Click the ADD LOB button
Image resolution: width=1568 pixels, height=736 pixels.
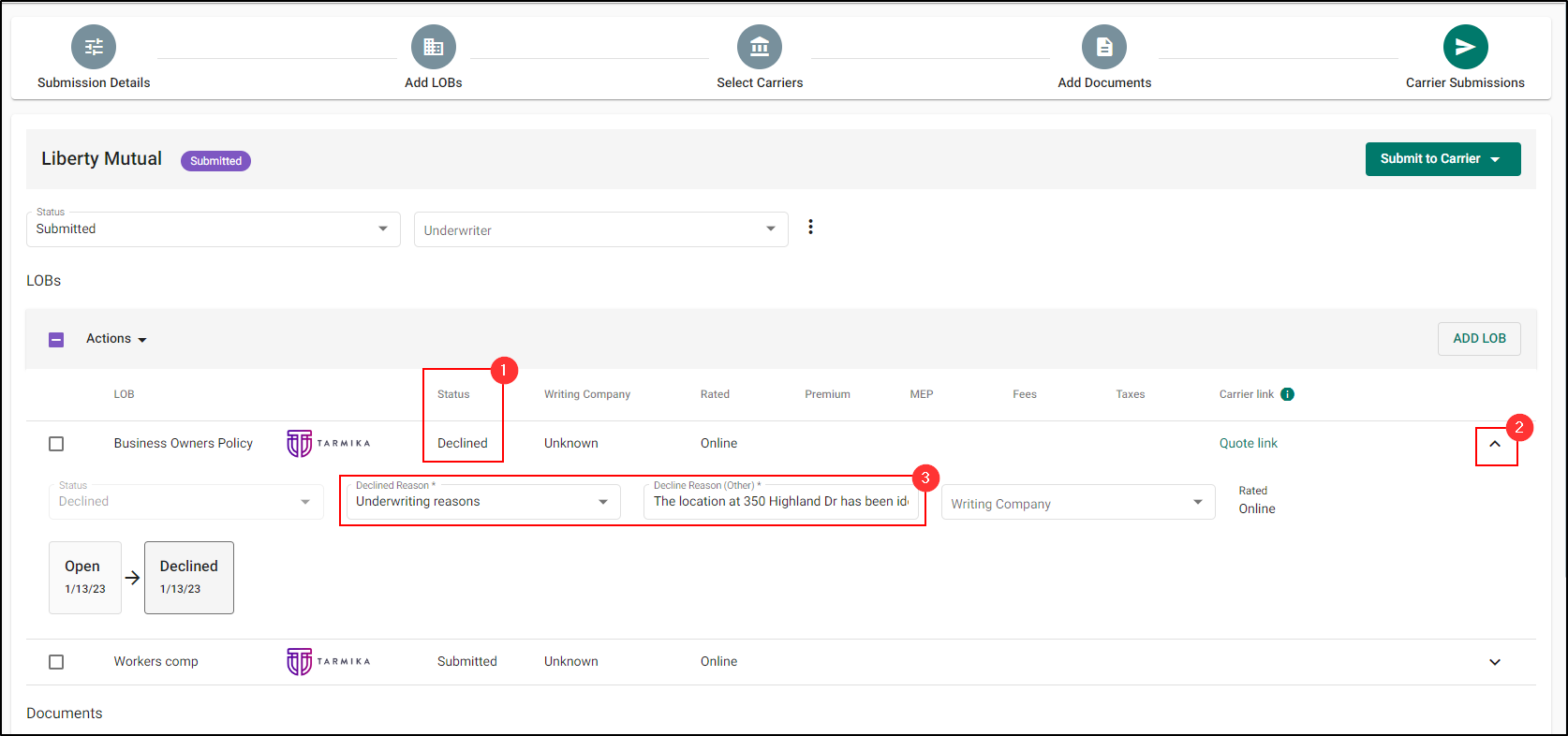pyautogui.click(x=1479, y=339)
